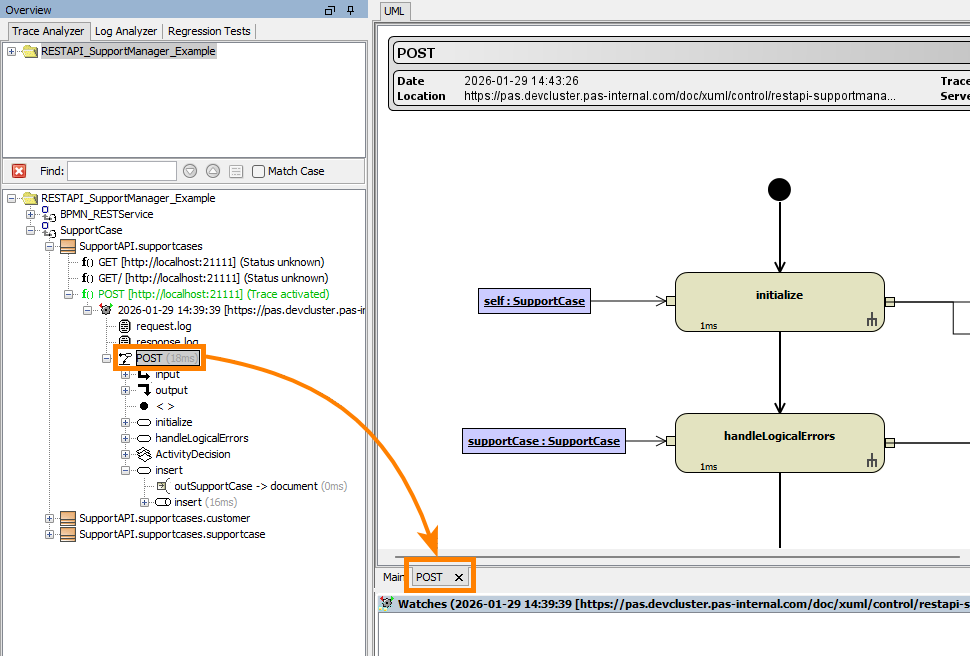Enable the Match Case checkbox

pyautogui.click(x=259, y=171)
